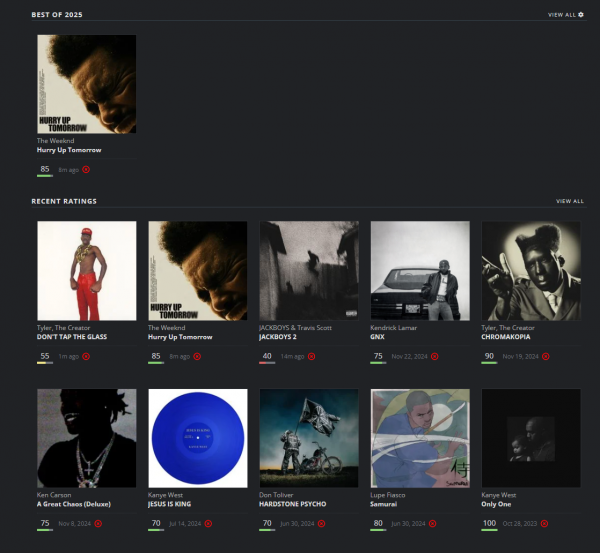The width and height of the screenshot is (600, 553).
Task: Click the Nov 19, 2024 date under CHROMAKOPIA
Action: pyautogui.click(x=520, y=357)
